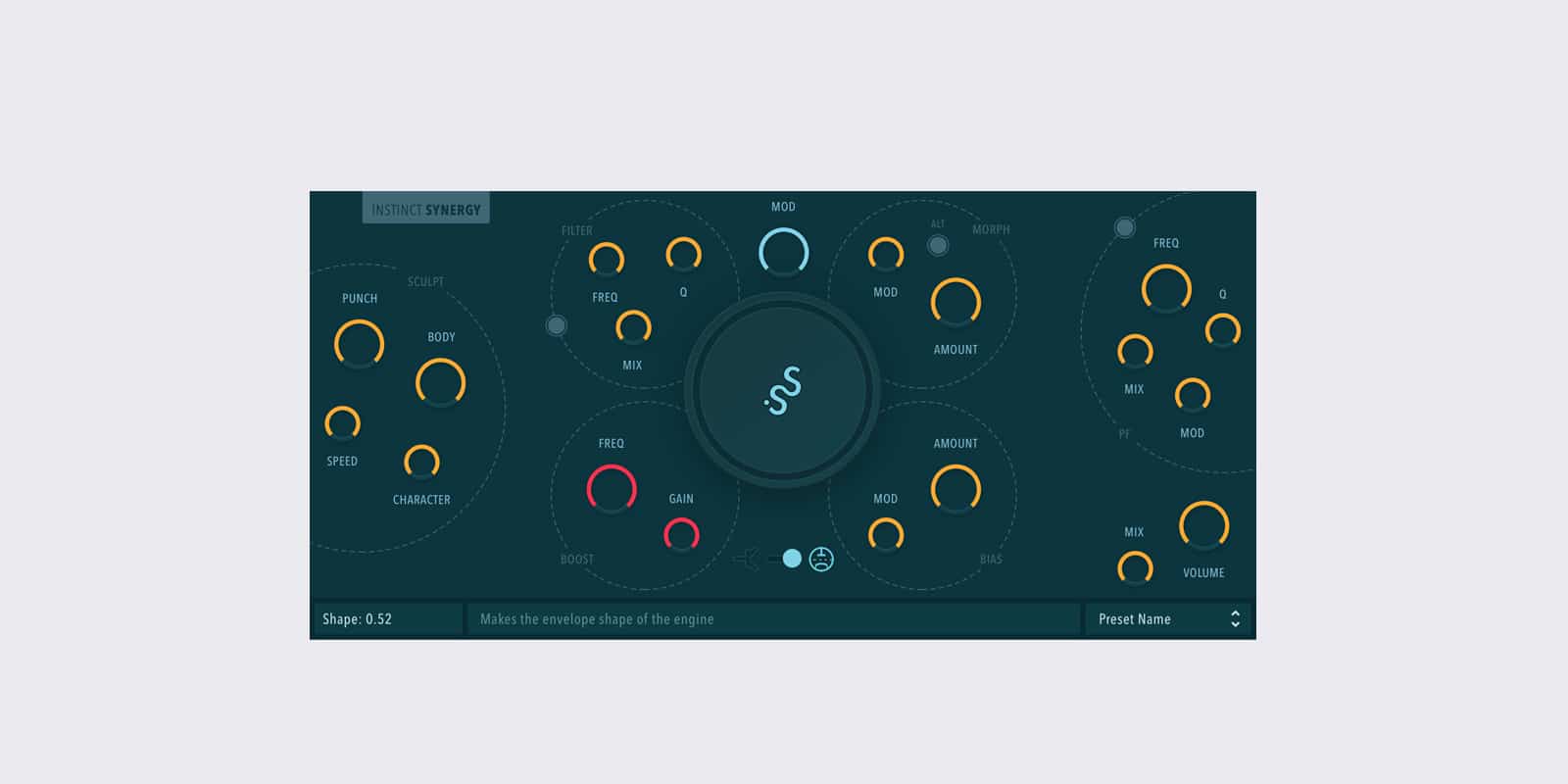Click the Filter Mix knob
The height and width of the screenshot is (784, 1568).
[633, 327]
